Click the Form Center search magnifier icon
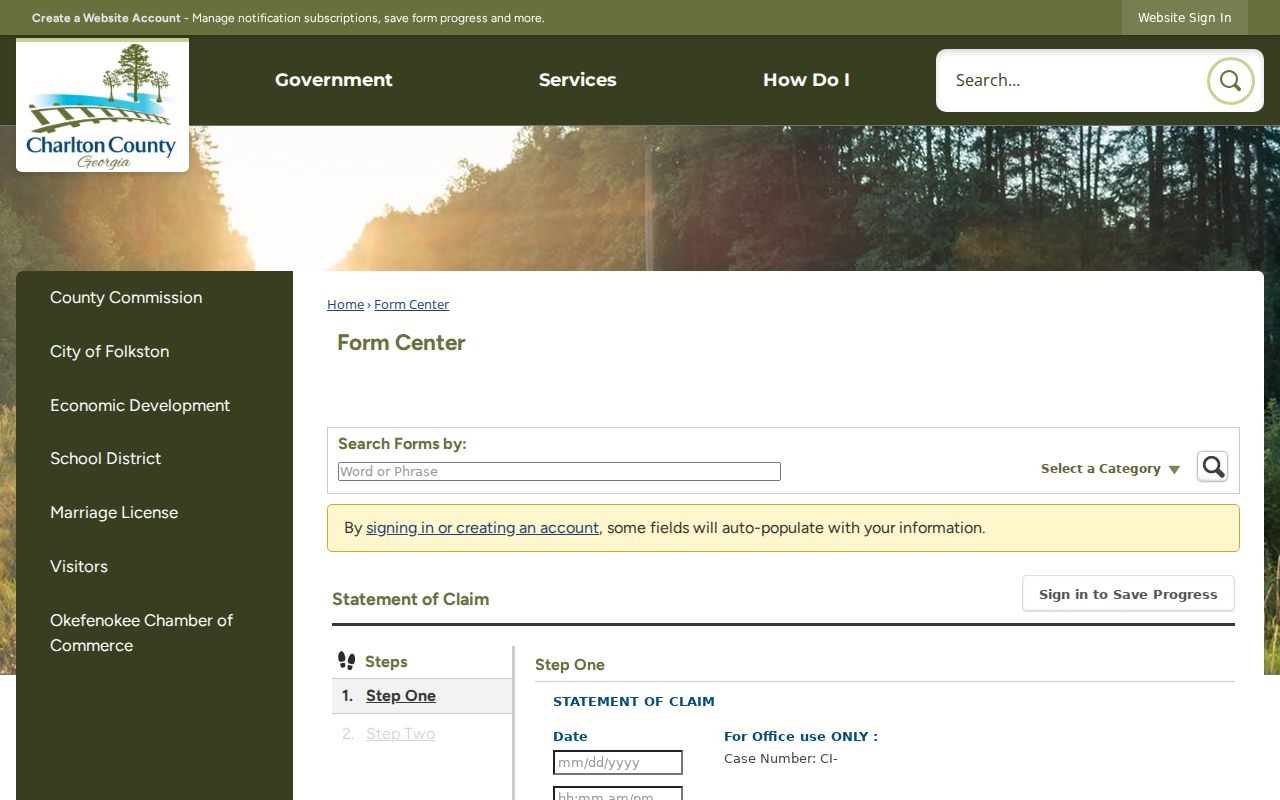This screenshot has height=800, width=1280. [1213, 467]
